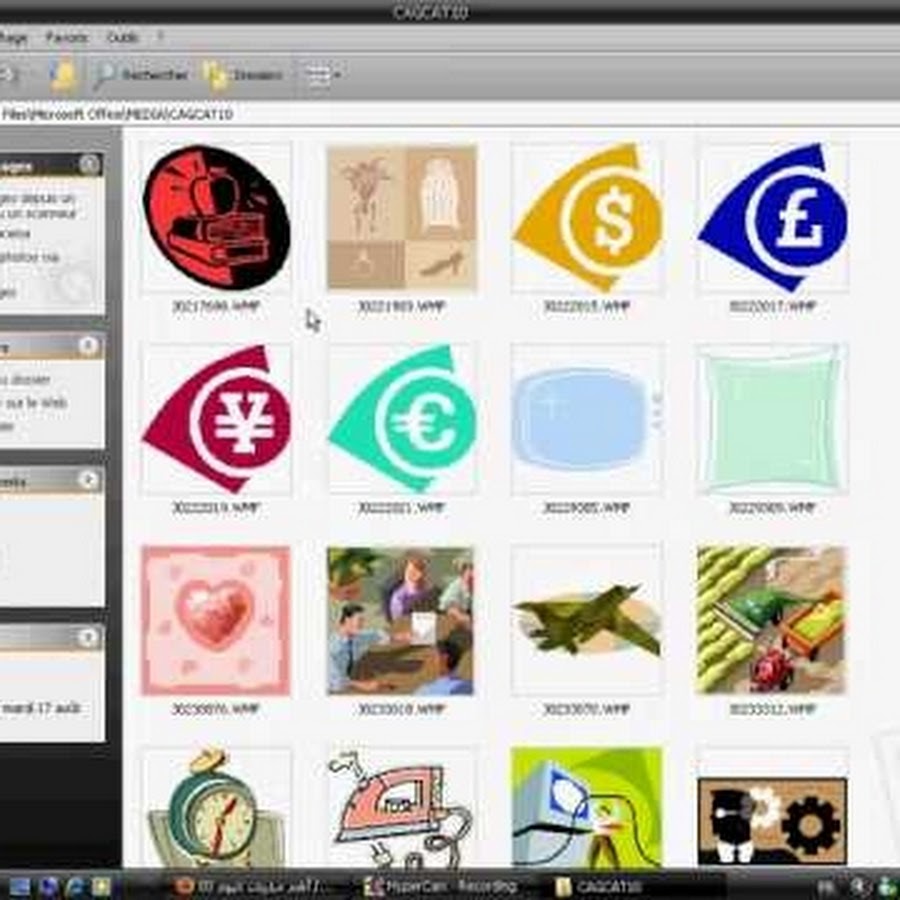Viewport: 900px width, 900px height.
Task: Select the teal euro sign clipart
Action: [x=402, y=419]
